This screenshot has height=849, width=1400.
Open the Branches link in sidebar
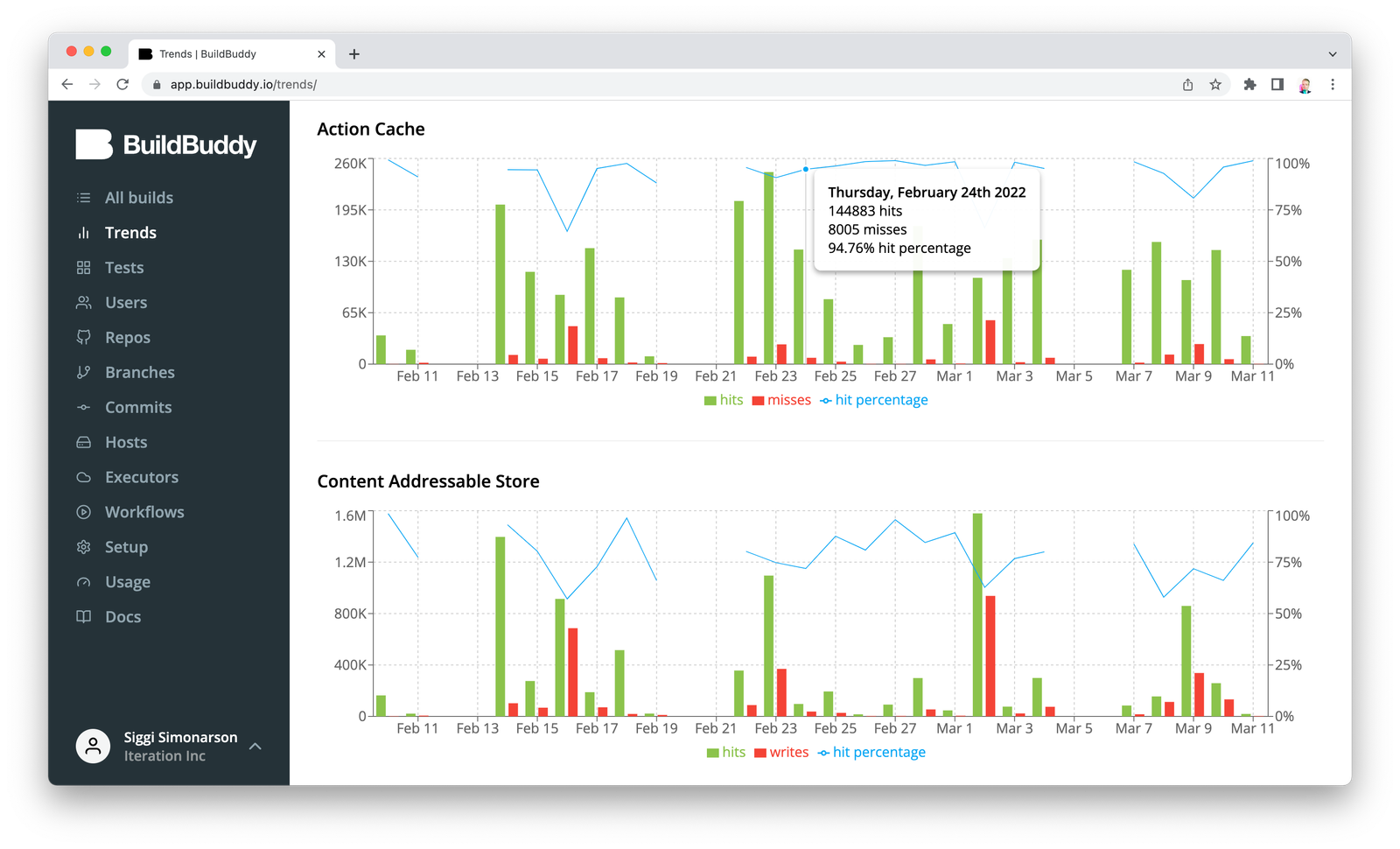pyautogui.click(x=140, y=373)
